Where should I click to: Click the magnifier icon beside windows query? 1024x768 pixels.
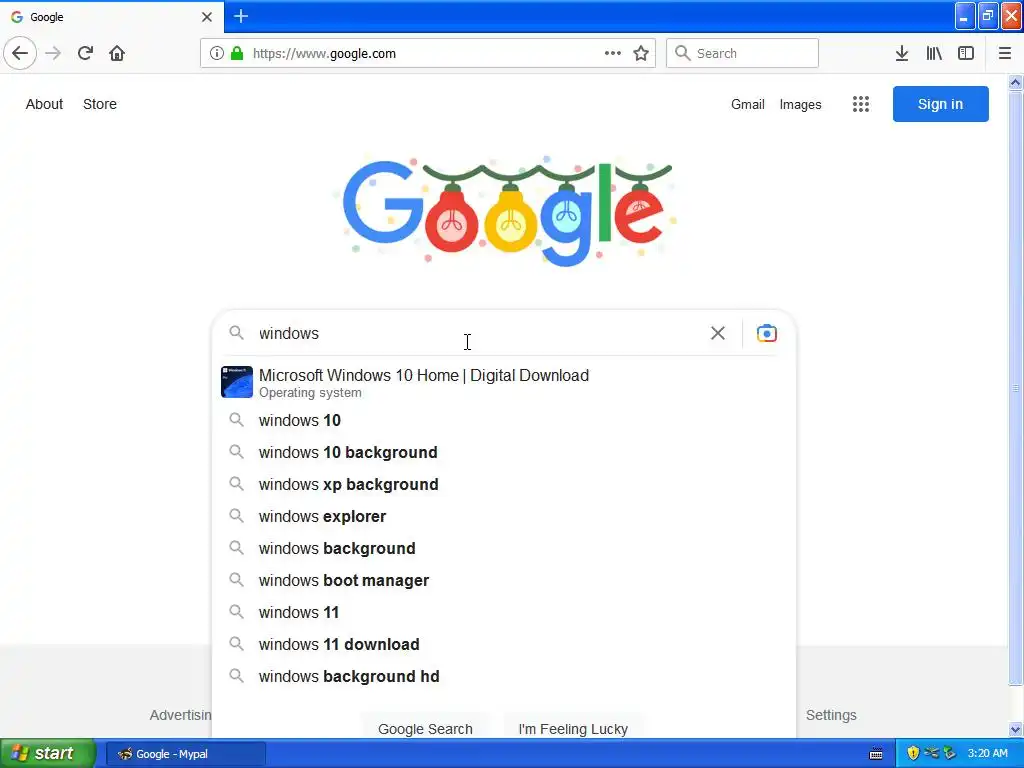pos(236,333)
